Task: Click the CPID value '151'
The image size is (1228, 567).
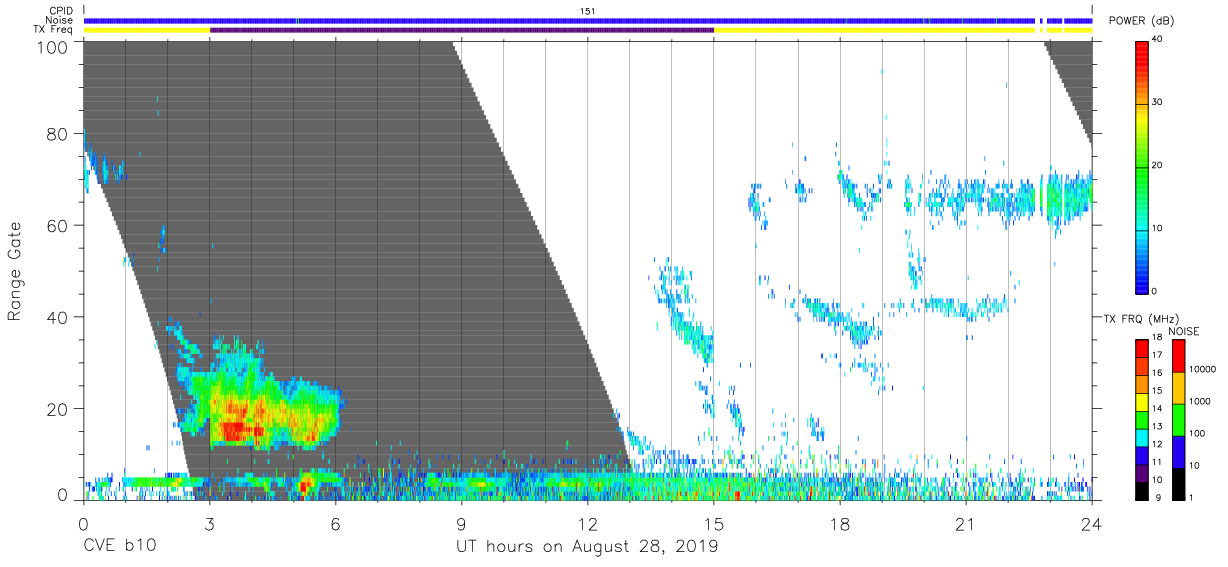Action: click(588, 10)
